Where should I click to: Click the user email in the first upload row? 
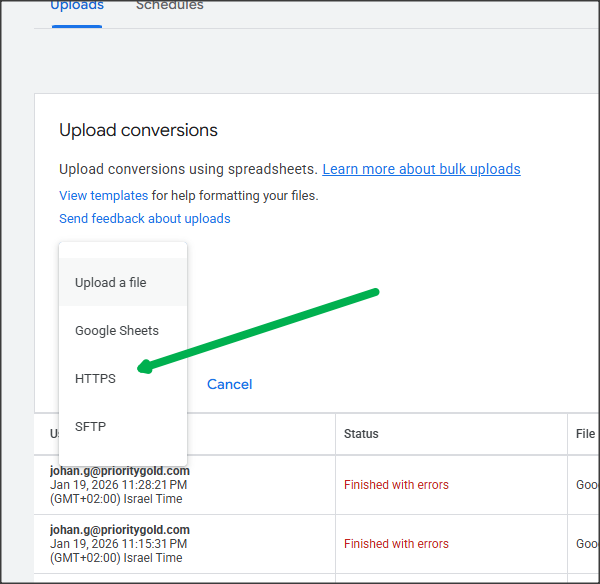coord(119,471)
